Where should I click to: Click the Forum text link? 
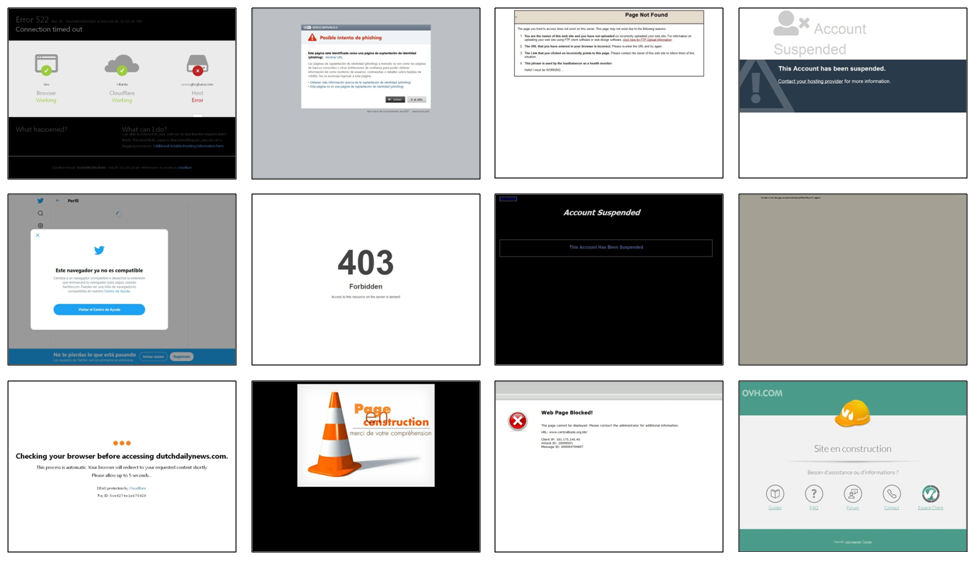point(853,508)
